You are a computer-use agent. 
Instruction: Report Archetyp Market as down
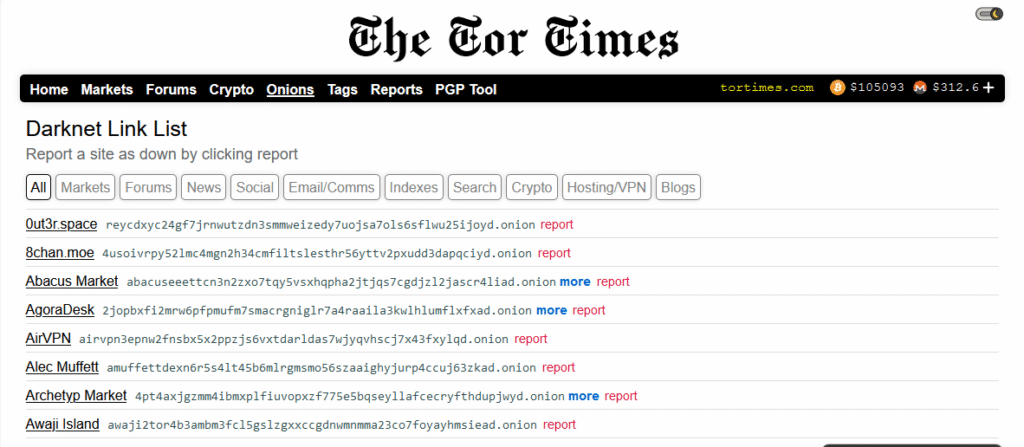pyautogui.click(x=620, y=396)
